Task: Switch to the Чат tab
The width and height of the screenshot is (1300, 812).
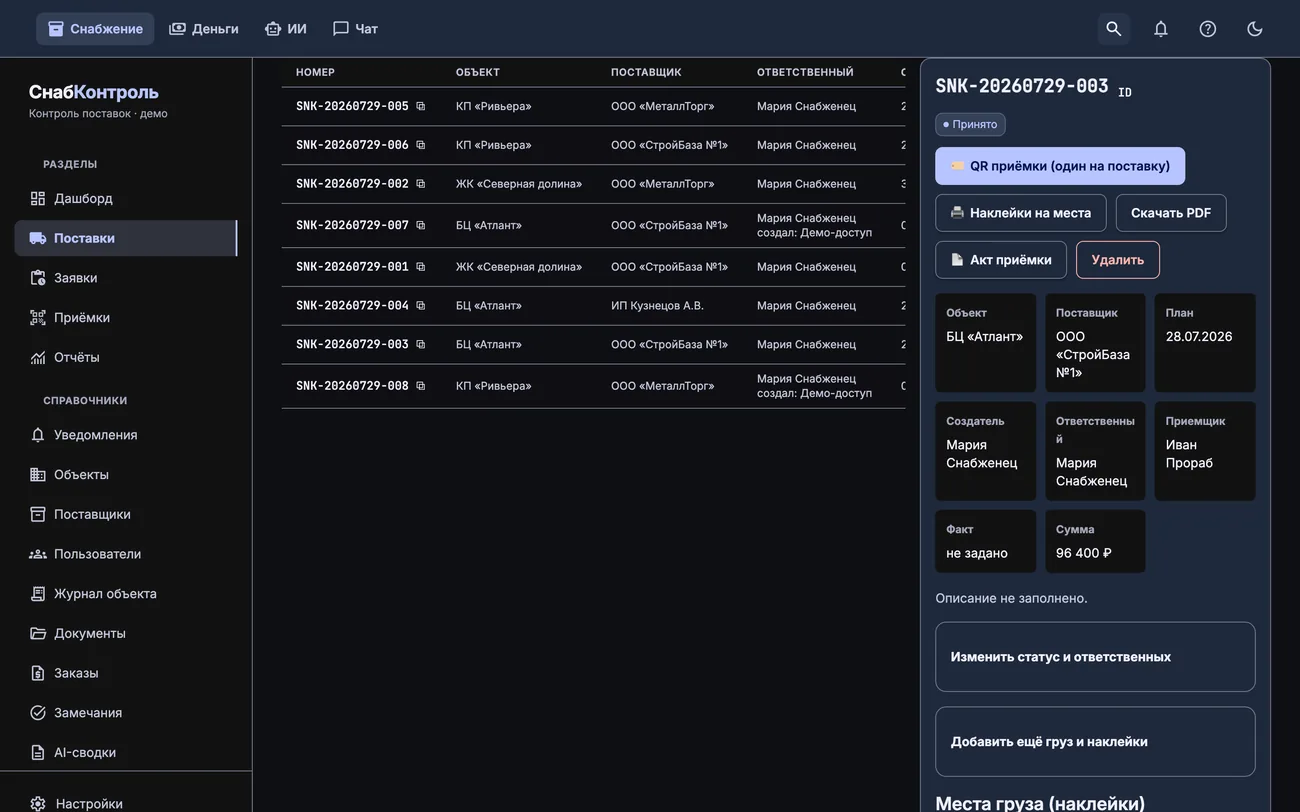Action: 355,29
